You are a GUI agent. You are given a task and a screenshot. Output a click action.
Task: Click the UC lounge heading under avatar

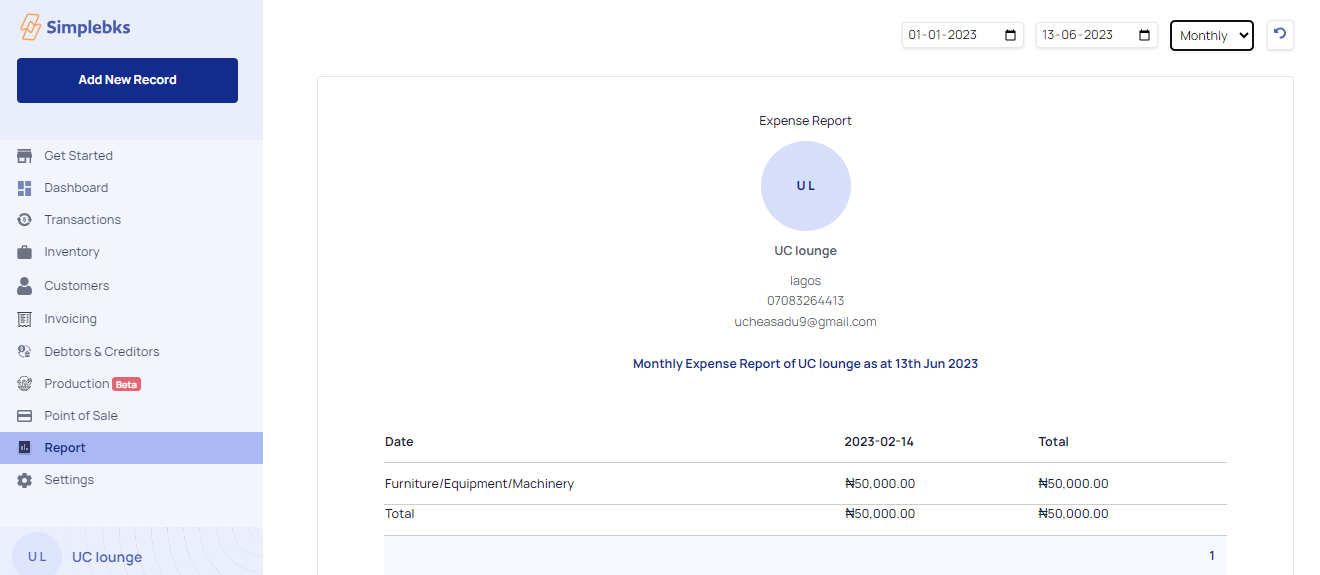coord(806,251)
